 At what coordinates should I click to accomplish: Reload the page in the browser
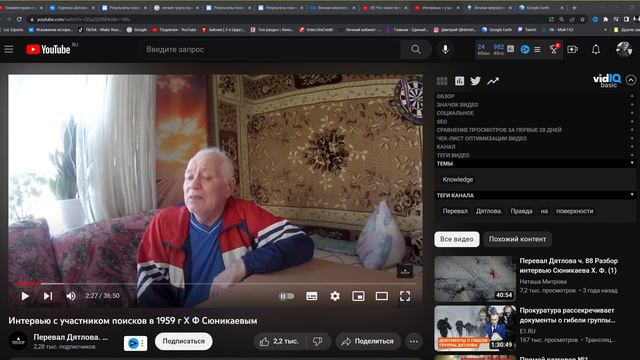tap(19, 19)
